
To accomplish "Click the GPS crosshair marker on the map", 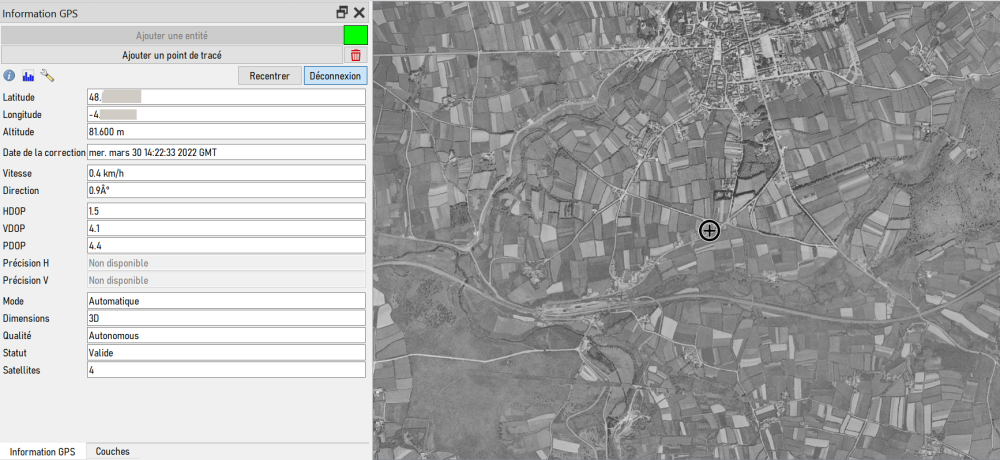I will click(709, 231).
